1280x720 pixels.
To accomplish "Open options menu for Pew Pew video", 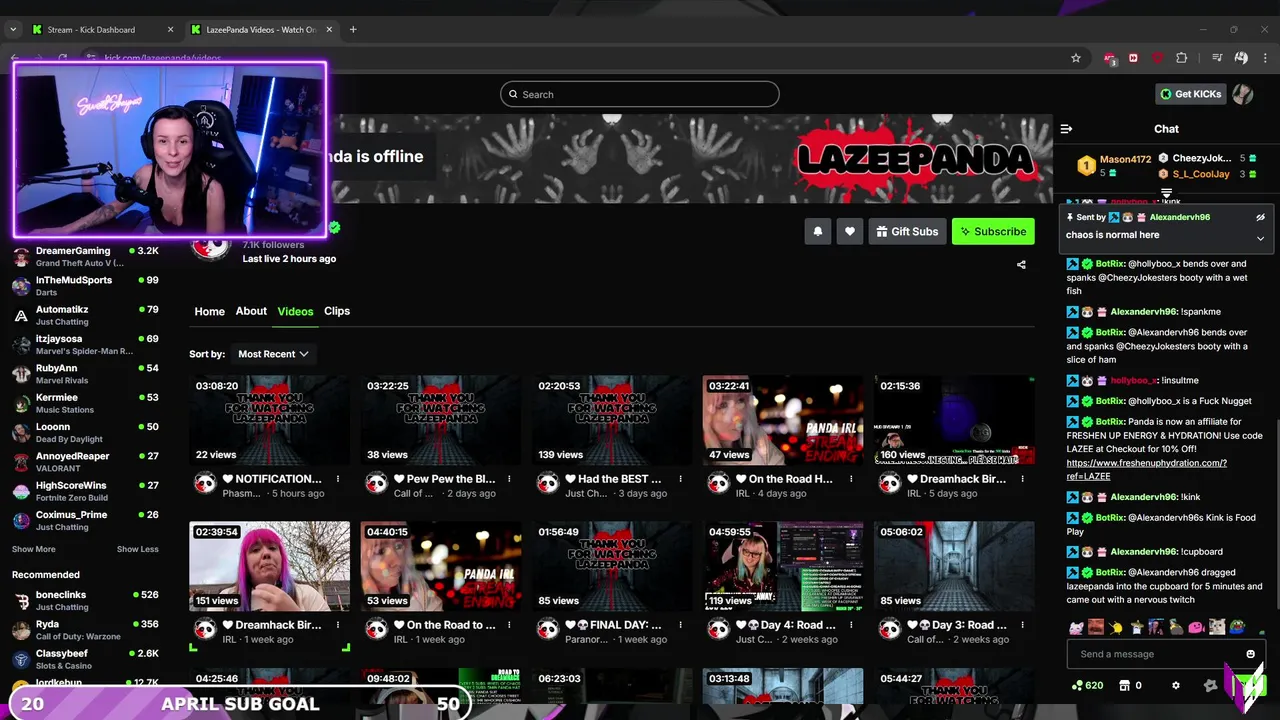I will (510, 479).
